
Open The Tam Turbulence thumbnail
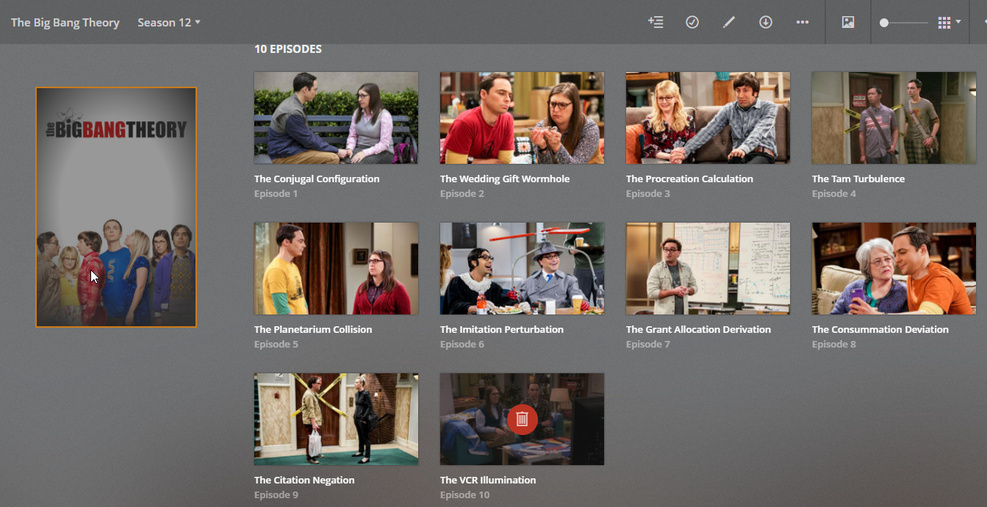(894, 118)
